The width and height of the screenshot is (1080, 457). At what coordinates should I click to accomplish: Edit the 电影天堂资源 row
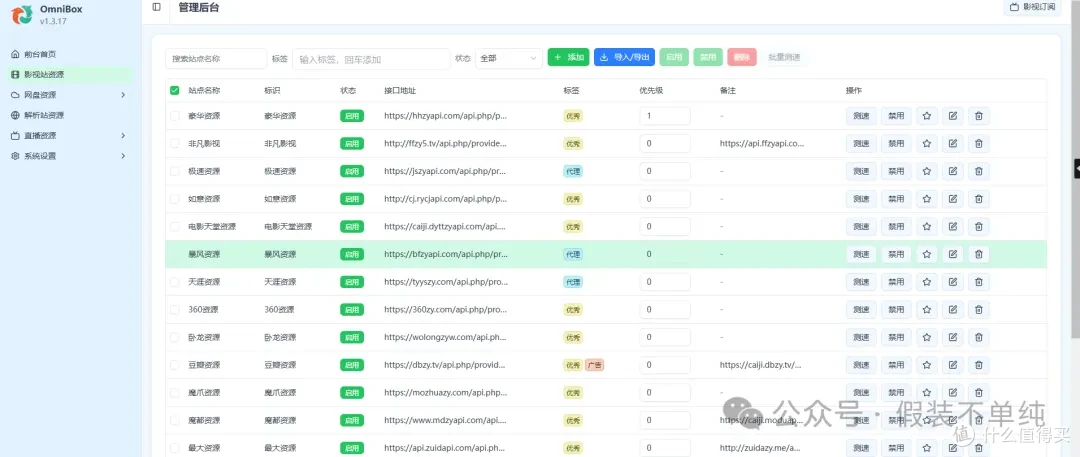point(953,226)
